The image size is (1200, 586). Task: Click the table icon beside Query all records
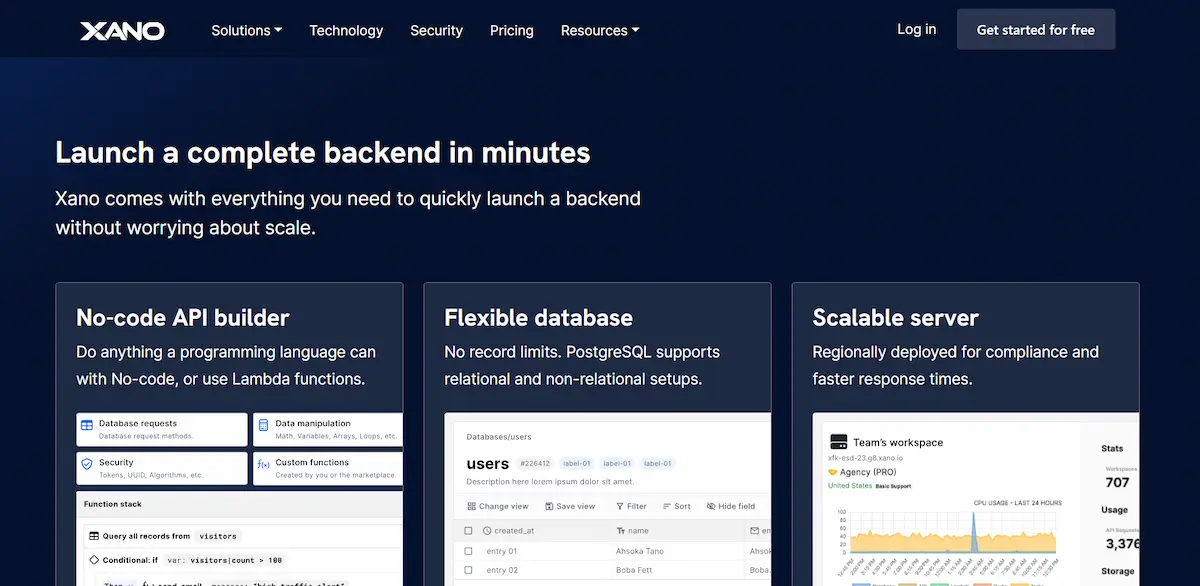point(94,536)
